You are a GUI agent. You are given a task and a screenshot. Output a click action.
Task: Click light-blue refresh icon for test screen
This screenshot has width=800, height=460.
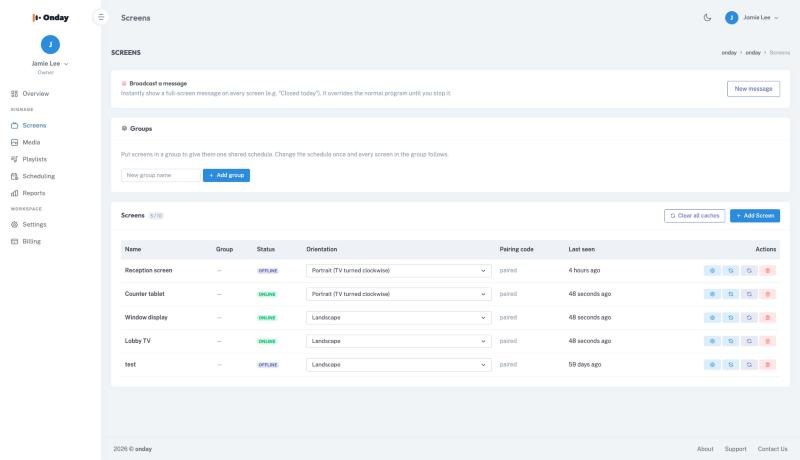pyautogui.click(x=731, y=365)
